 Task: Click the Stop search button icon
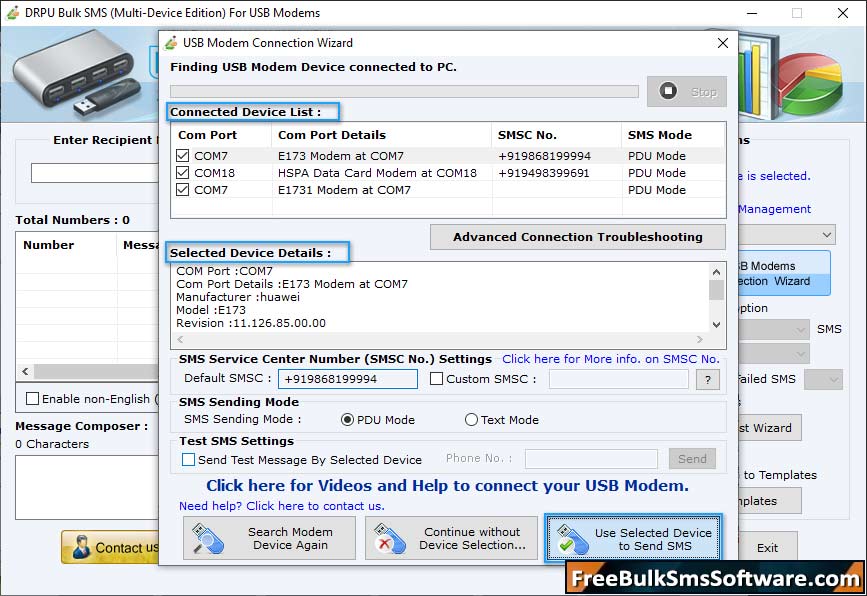coord(668,91)
